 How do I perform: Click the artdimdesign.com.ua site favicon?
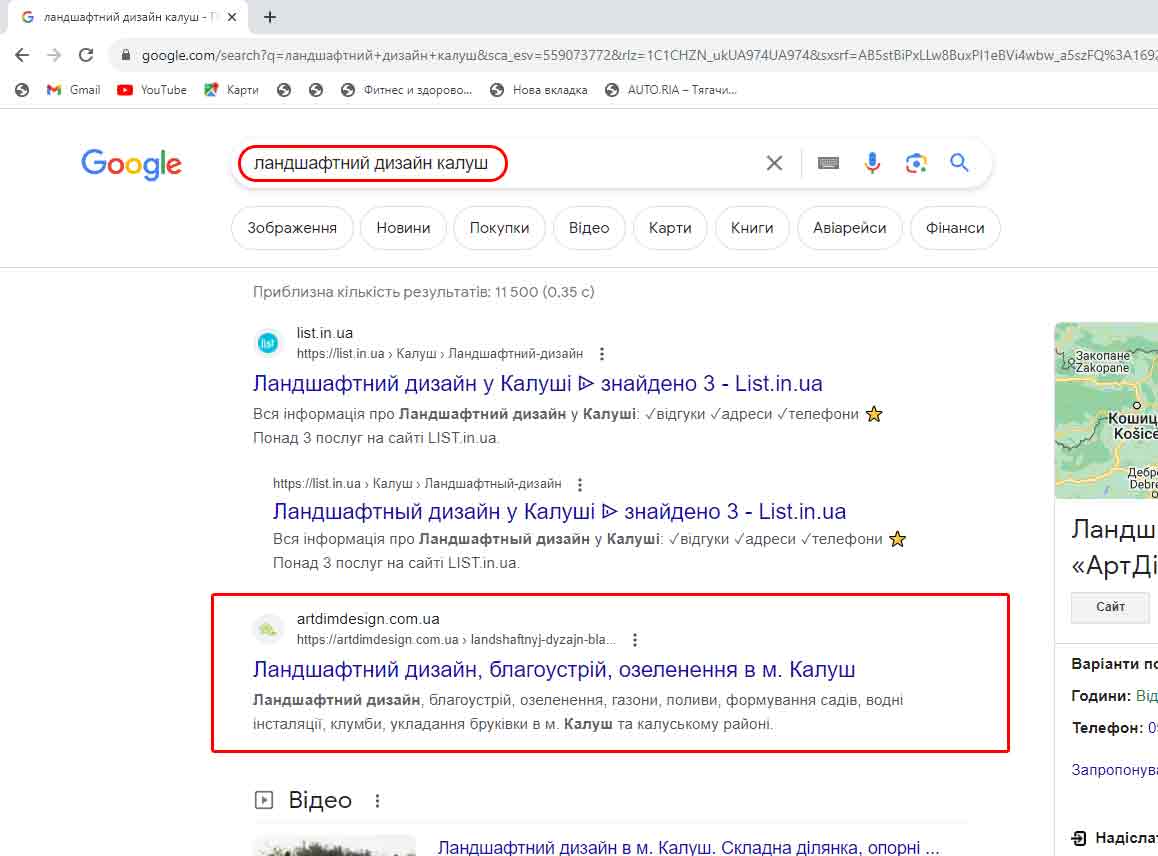[267, 629]
